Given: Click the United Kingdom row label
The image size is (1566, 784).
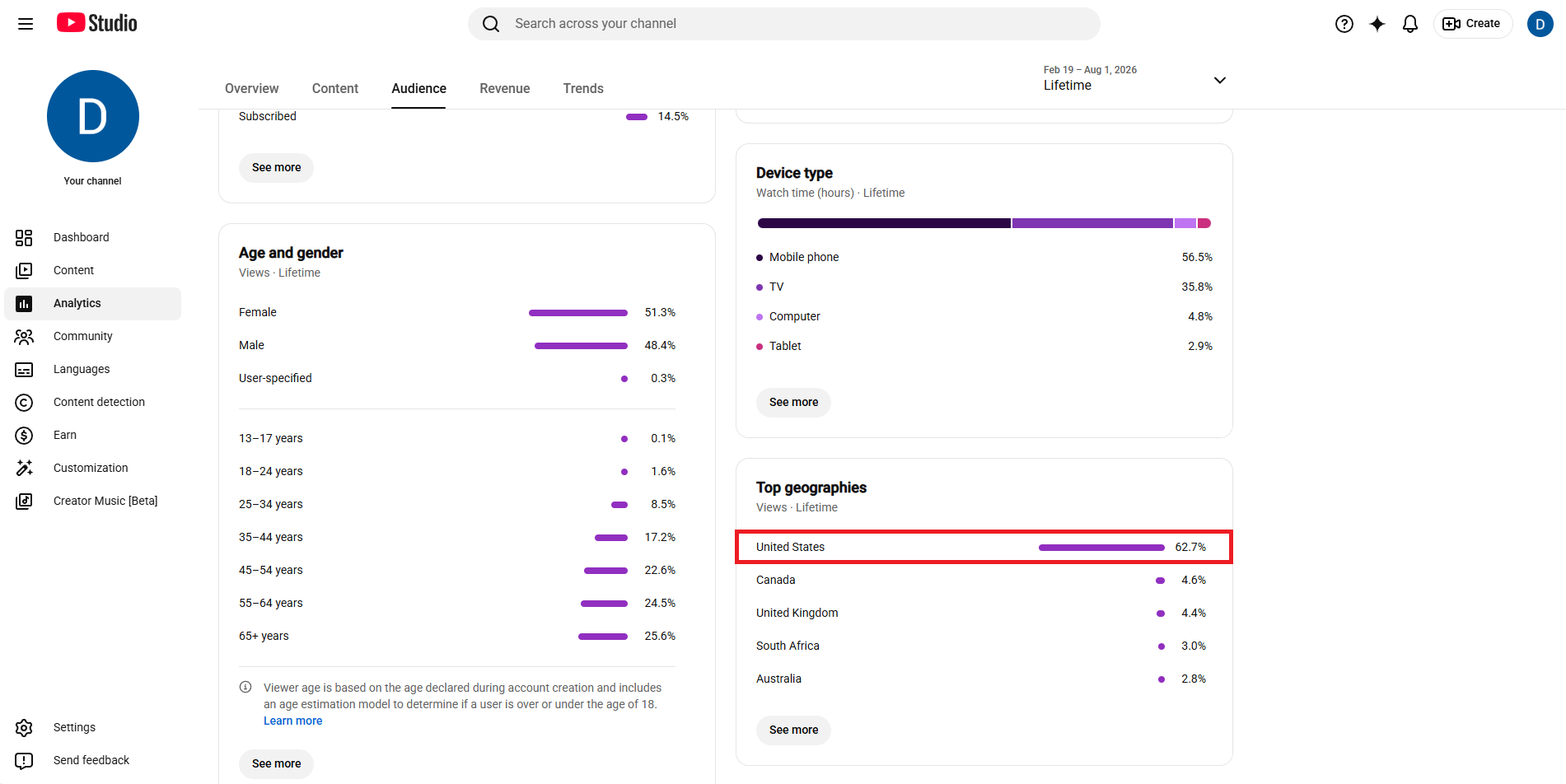Looking at the screenshot, I should [797, 613].
